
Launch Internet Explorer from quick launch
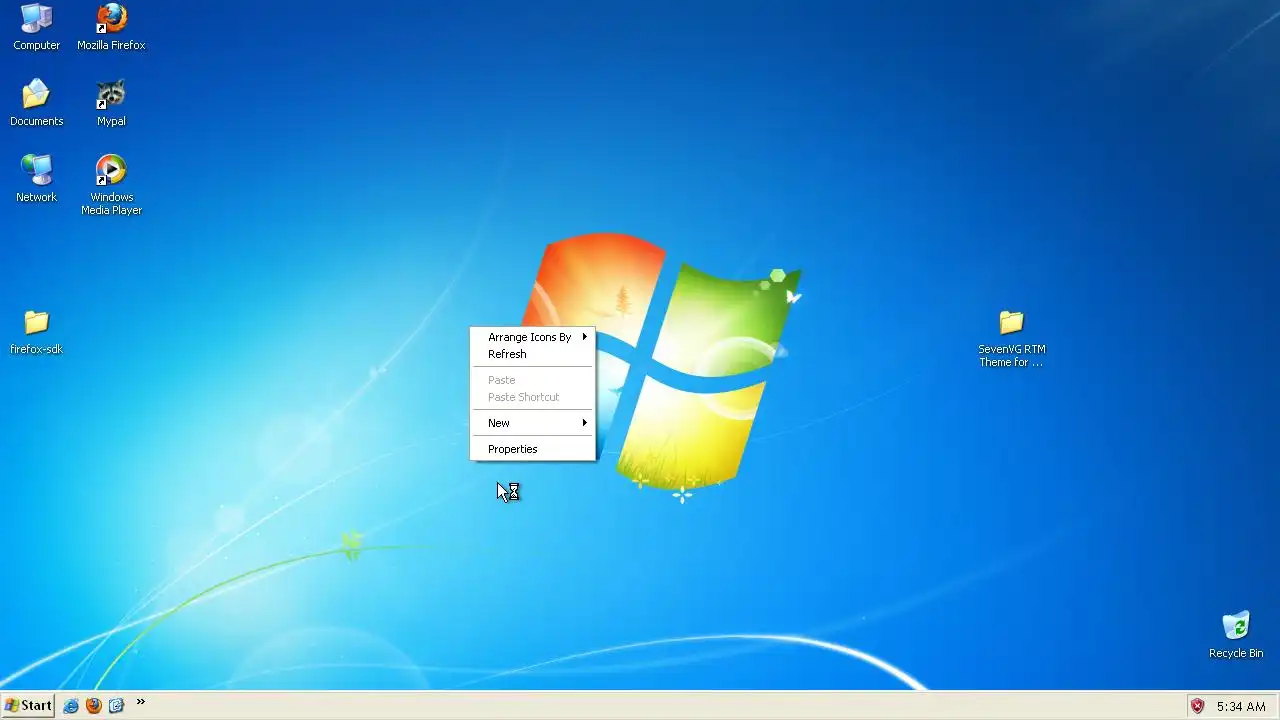tap(71, 706)
